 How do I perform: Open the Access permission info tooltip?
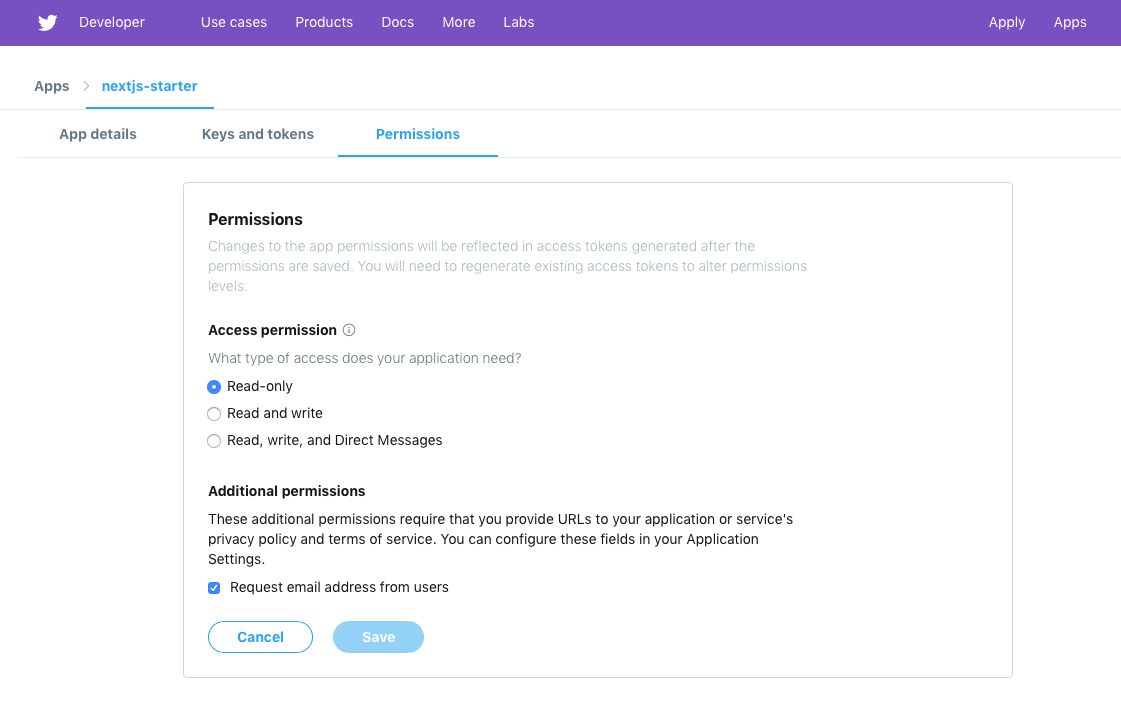click(349, 329)
